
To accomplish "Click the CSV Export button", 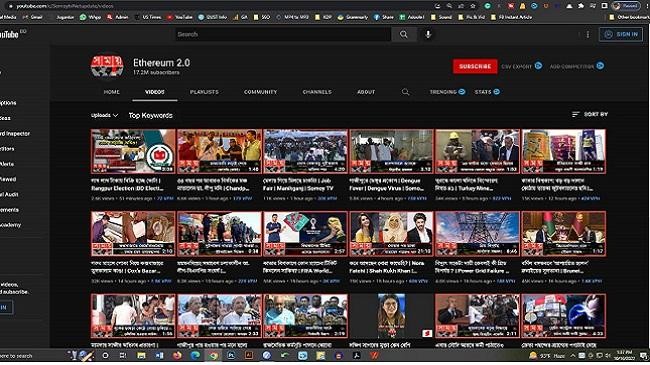I will click(x=521, y=66).
